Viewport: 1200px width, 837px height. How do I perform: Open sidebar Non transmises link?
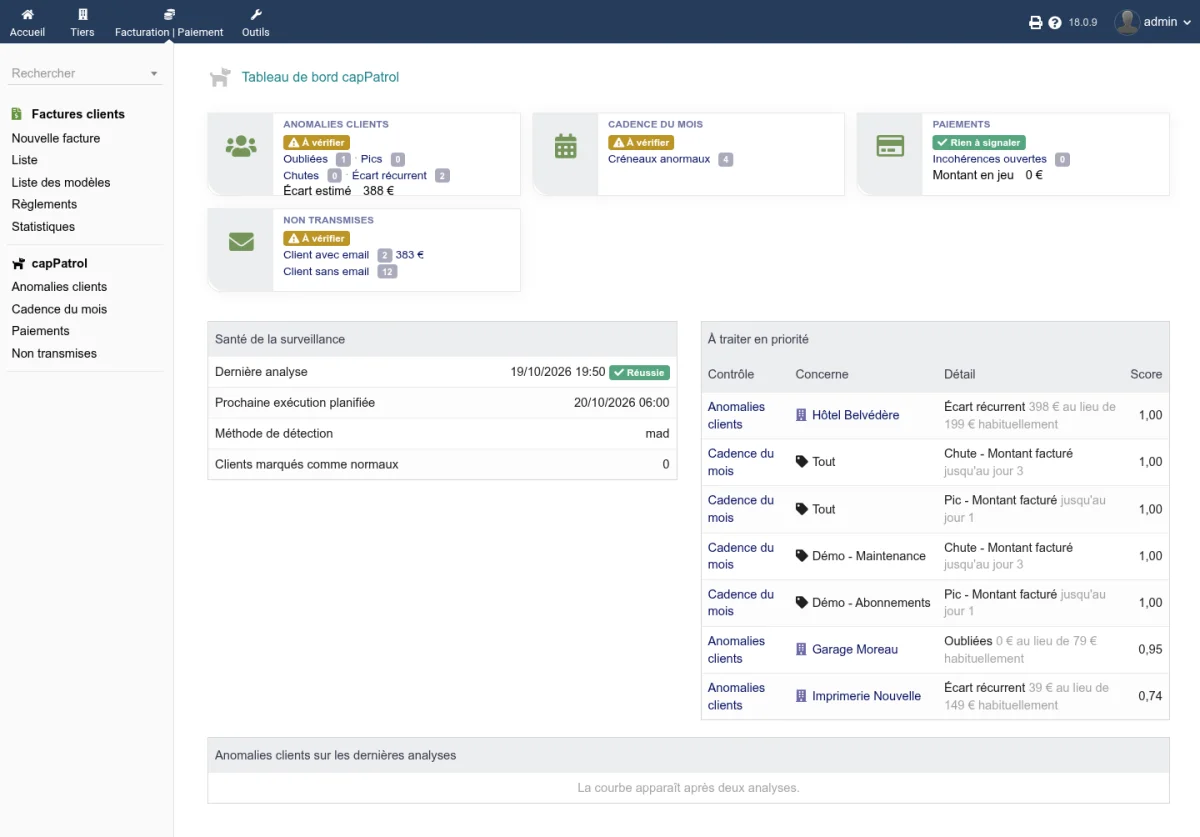pyautogui.click(x=54, y=353)
